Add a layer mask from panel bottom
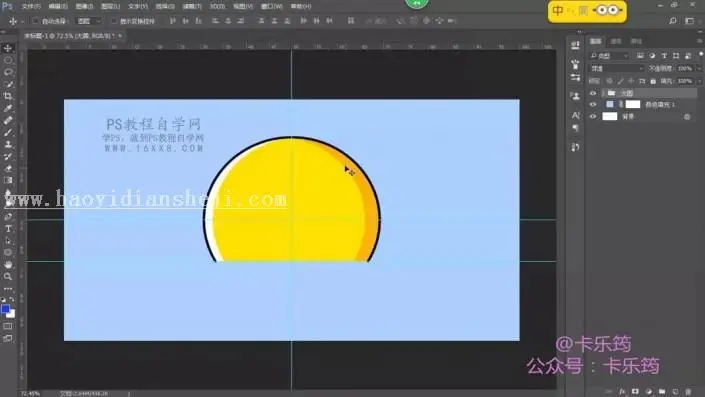 click(x=635, y=392)
